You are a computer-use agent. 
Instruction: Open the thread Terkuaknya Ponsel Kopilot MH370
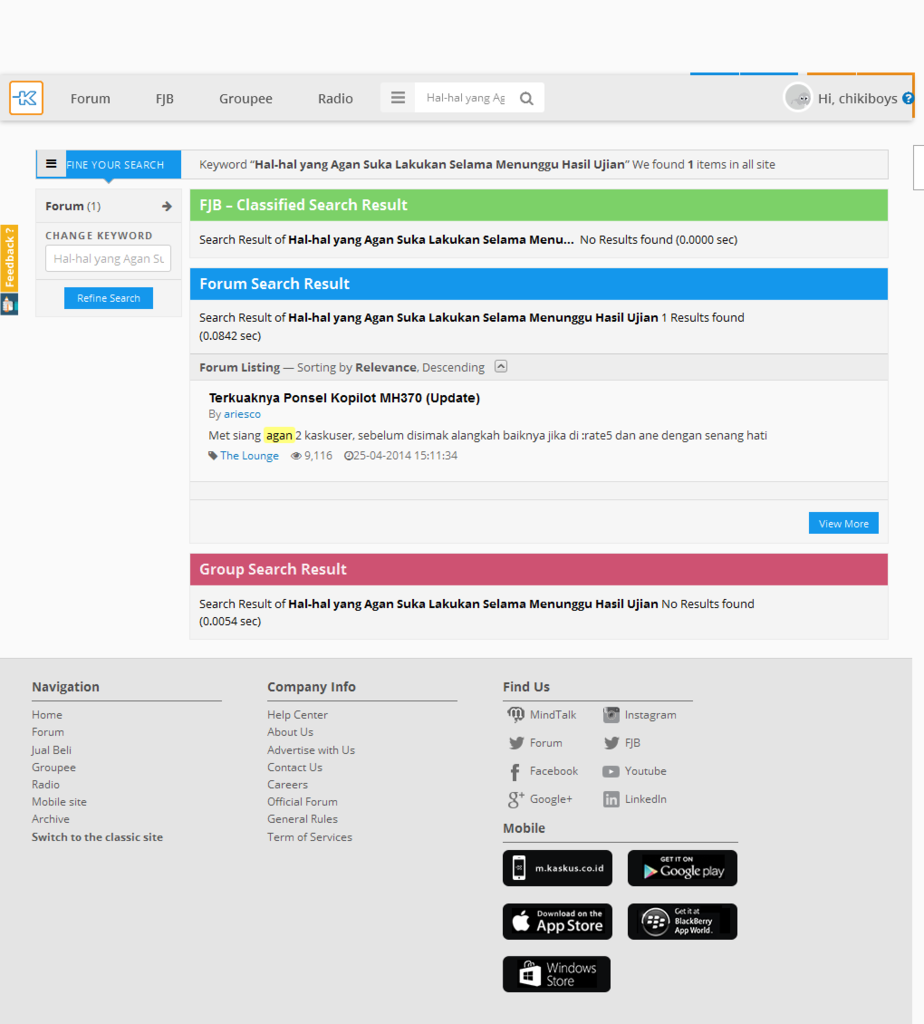click(344, 398)
